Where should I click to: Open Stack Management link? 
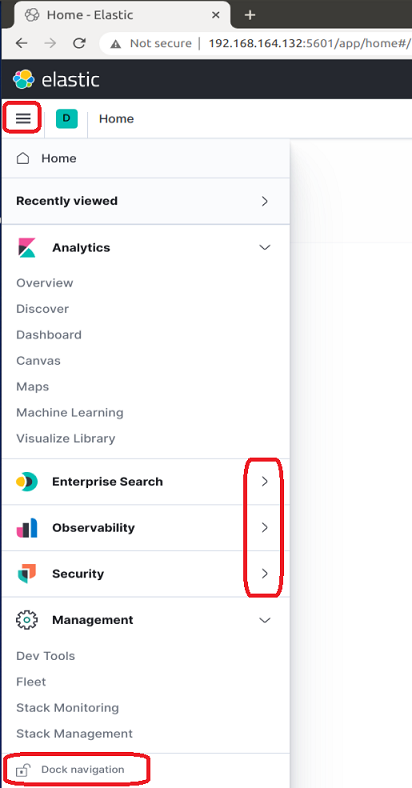74,734
